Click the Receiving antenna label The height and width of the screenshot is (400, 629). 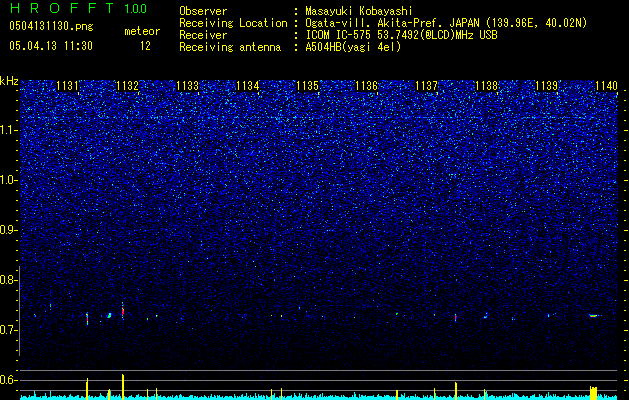[230, 47]
